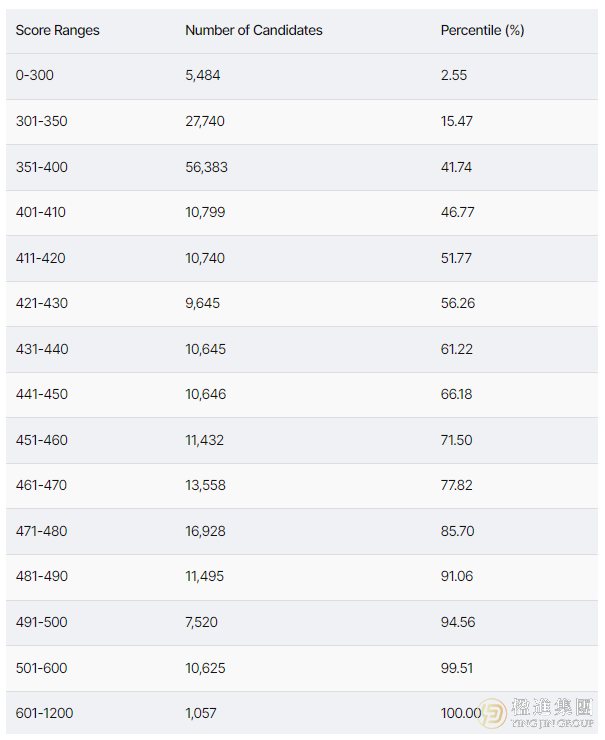Click the 91.06 percentile value
Viewport: 605px width, 740px height.
tap(457, 576)
